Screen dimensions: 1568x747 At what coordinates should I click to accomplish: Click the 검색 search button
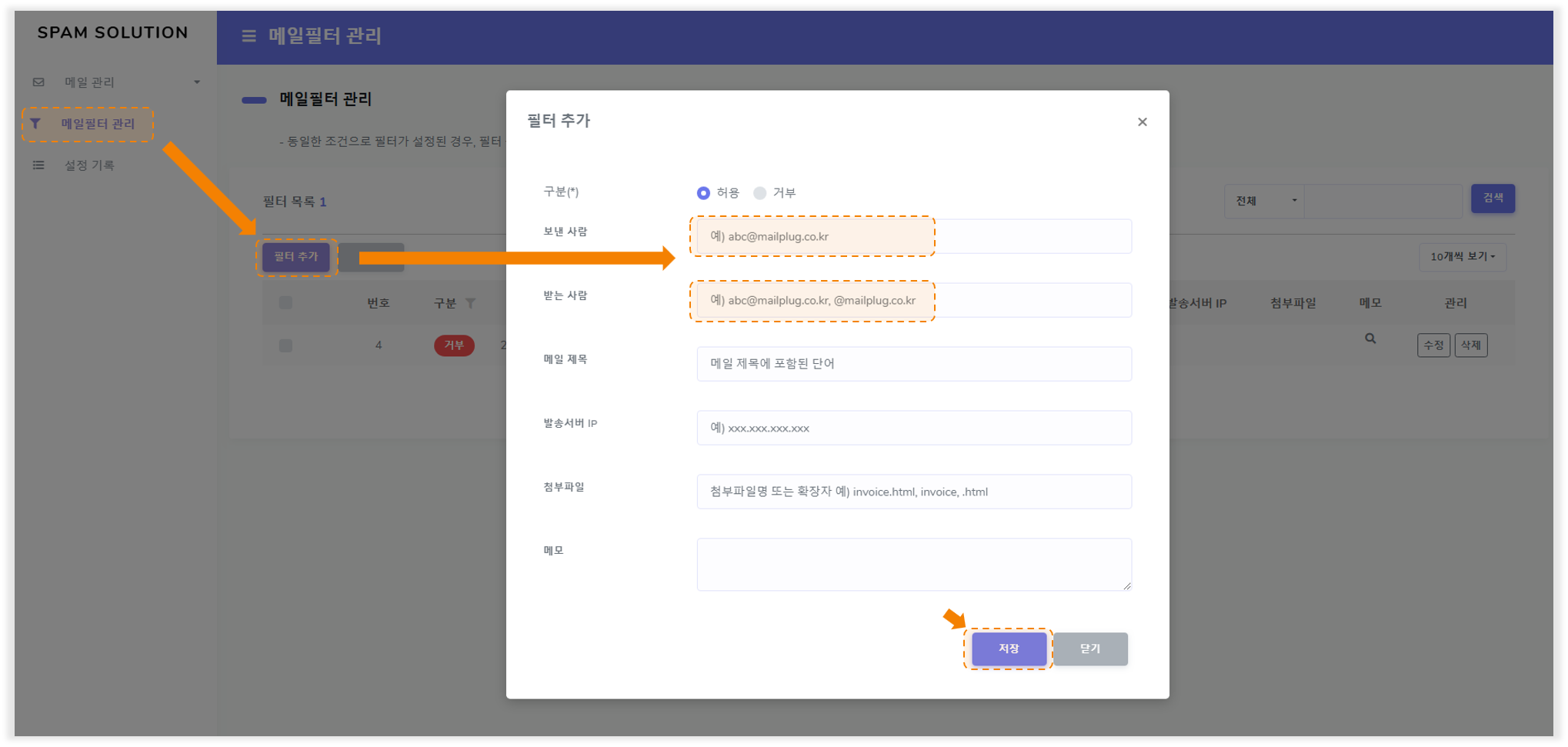[1493, 198]
